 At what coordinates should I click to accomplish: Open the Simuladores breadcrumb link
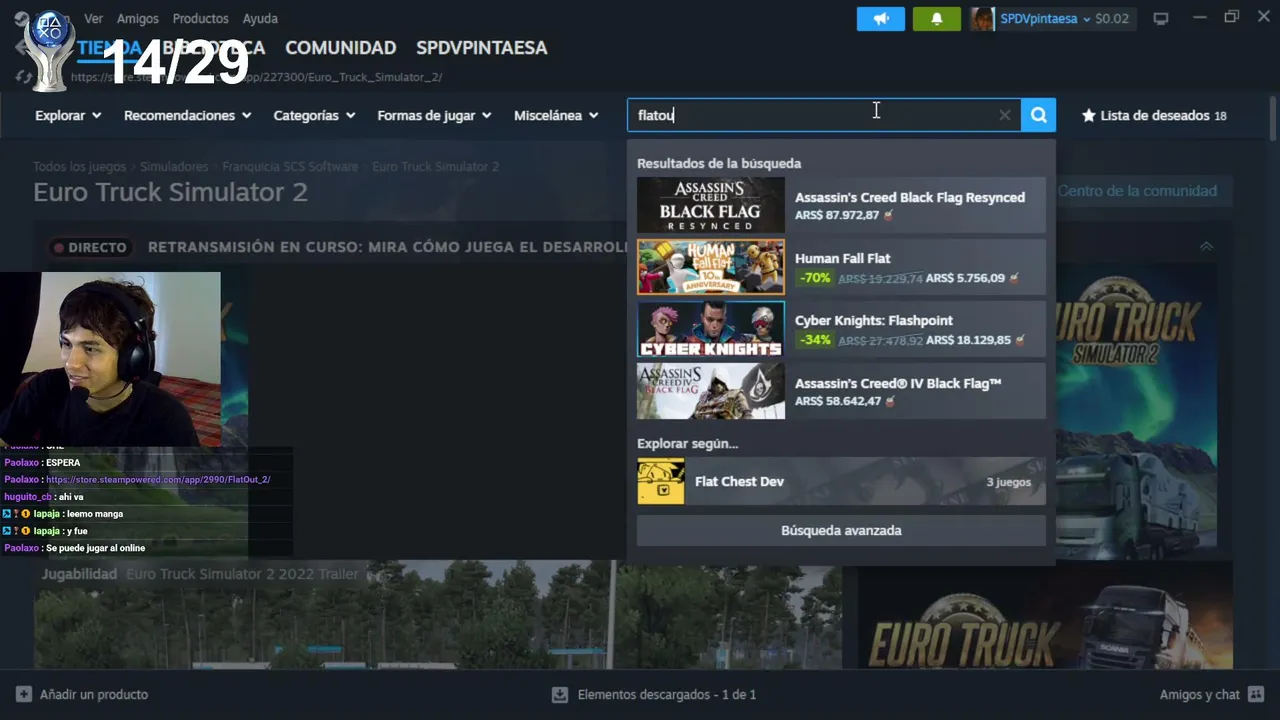coord(174,166)
